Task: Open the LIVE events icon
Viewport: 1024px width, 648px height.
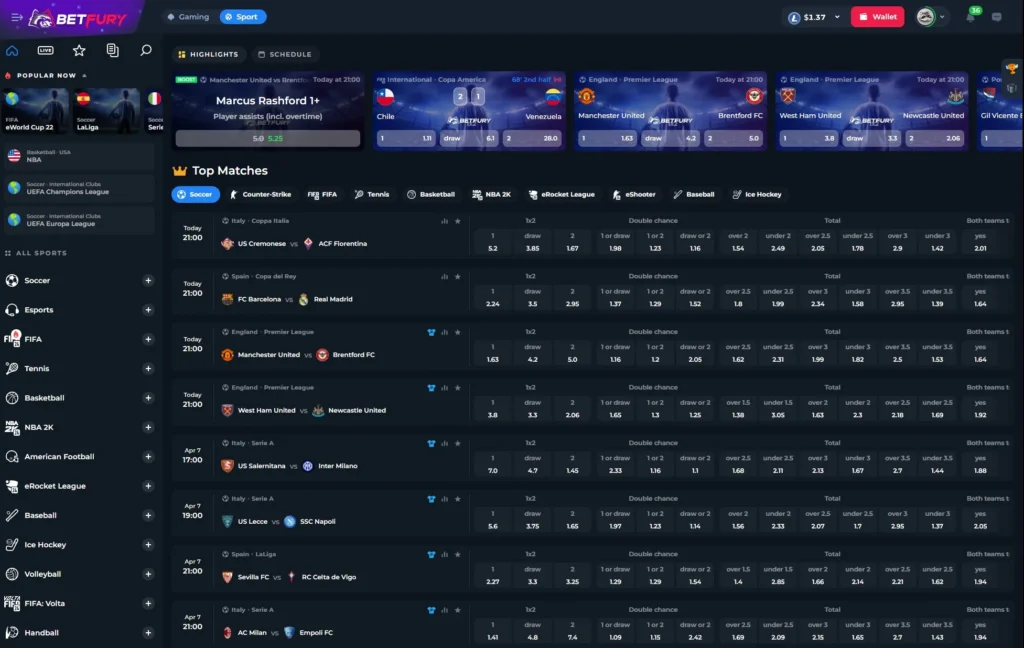Action: coord(46,50)
